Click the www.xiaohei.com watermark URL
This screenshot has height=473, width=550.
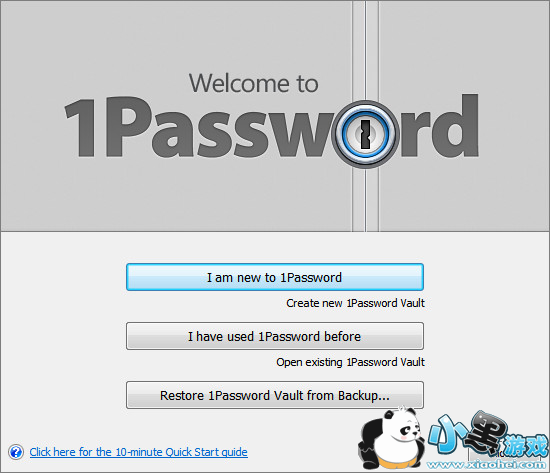(488, 465)
